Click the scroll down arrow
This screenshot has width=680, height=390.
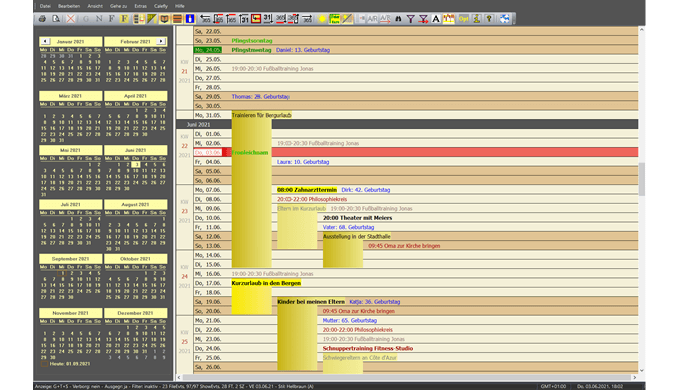(x=642, y=370)
